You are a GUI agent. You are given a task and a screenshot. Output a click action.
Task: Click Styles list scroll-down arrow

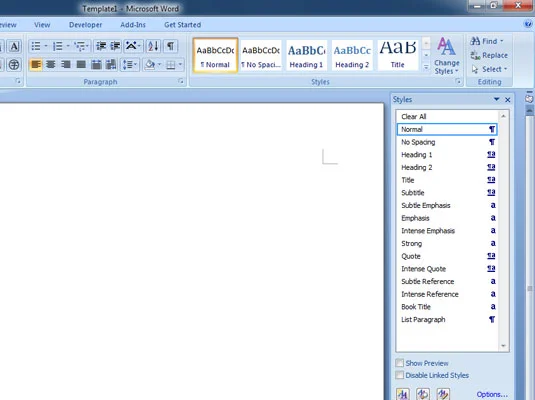click(503, 346)
